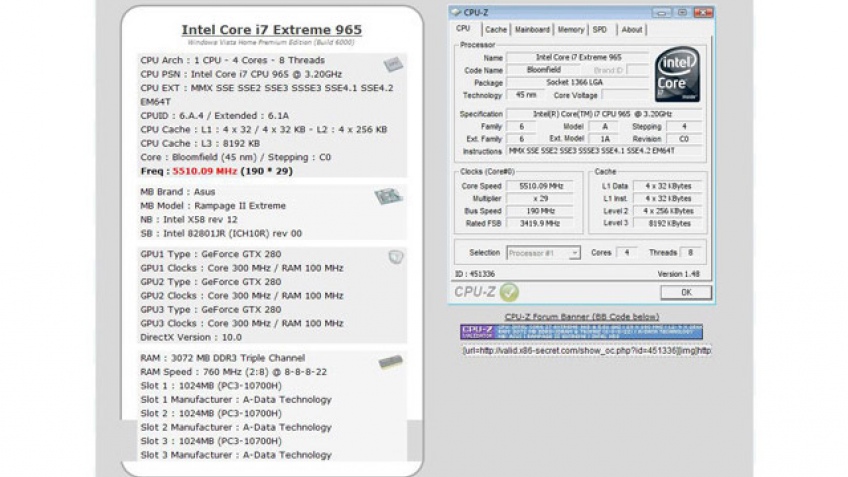Click the Revision value C0
The image size is (848, 477).
pos(684,139)
